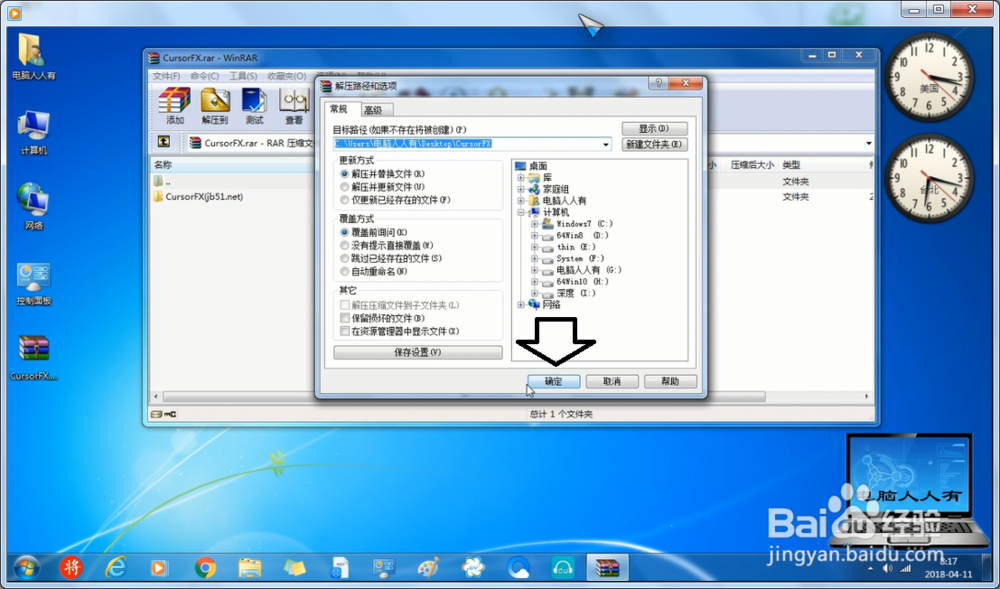Open the destination path dropdown arrow

coord(605,144)
